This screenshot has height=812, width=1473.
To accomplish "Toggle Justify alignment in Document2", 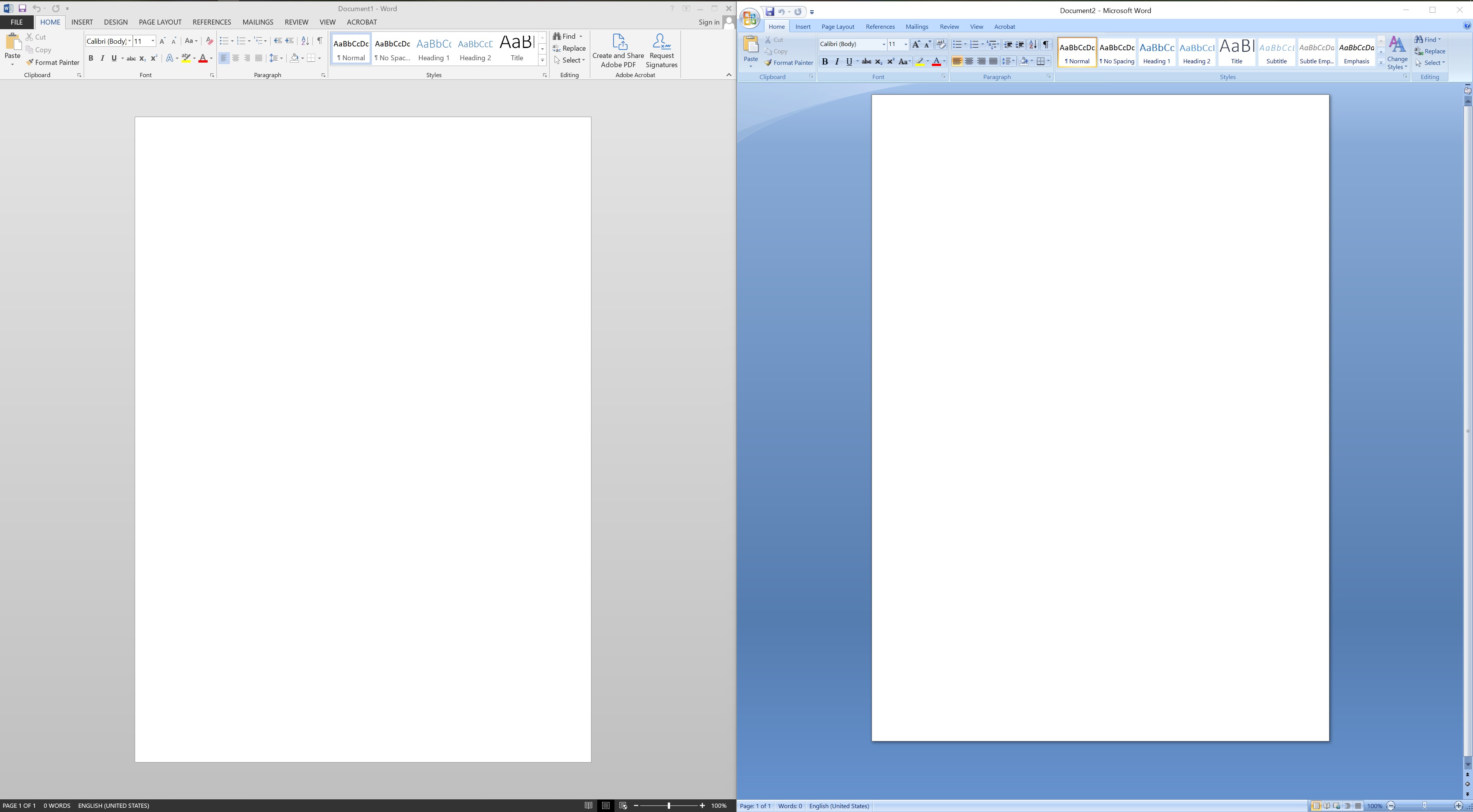I will click(994, 62).
